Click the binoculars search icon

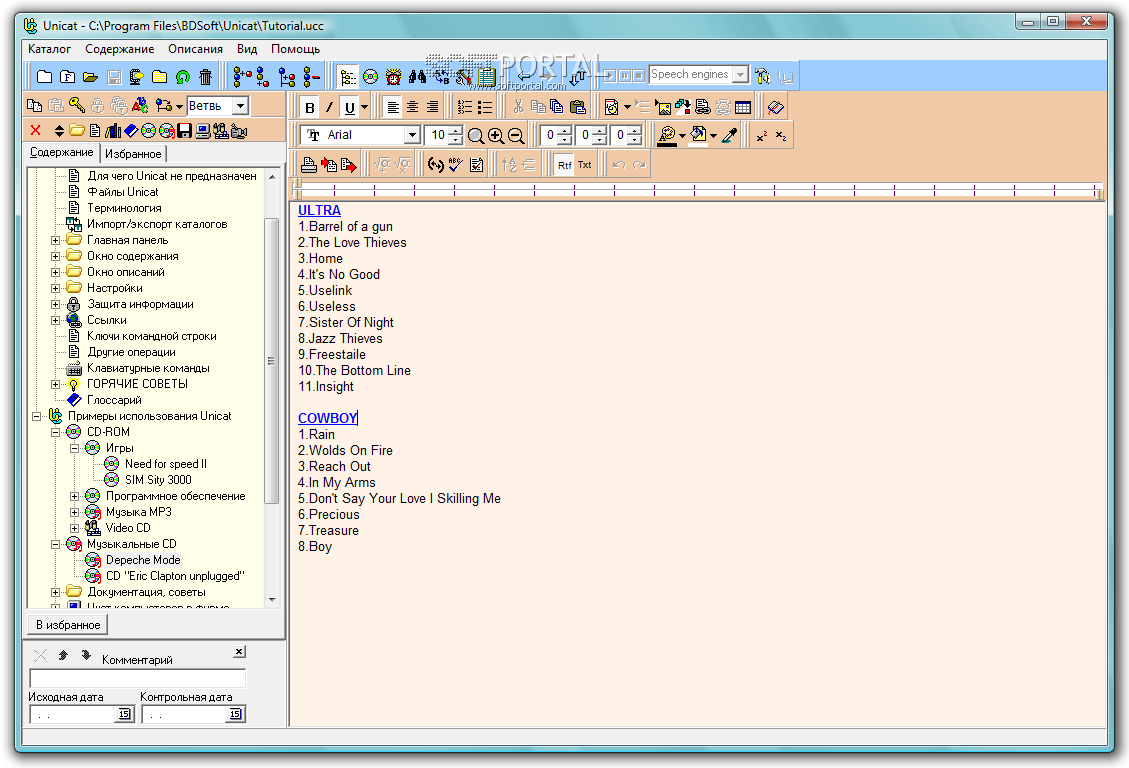417,76
